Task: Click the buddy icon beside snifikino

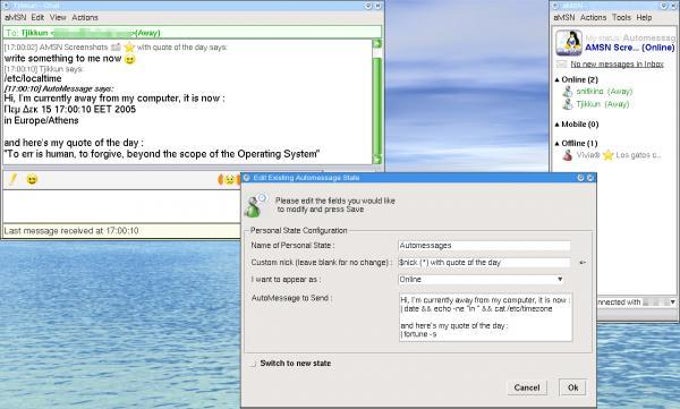Action: 567,92
